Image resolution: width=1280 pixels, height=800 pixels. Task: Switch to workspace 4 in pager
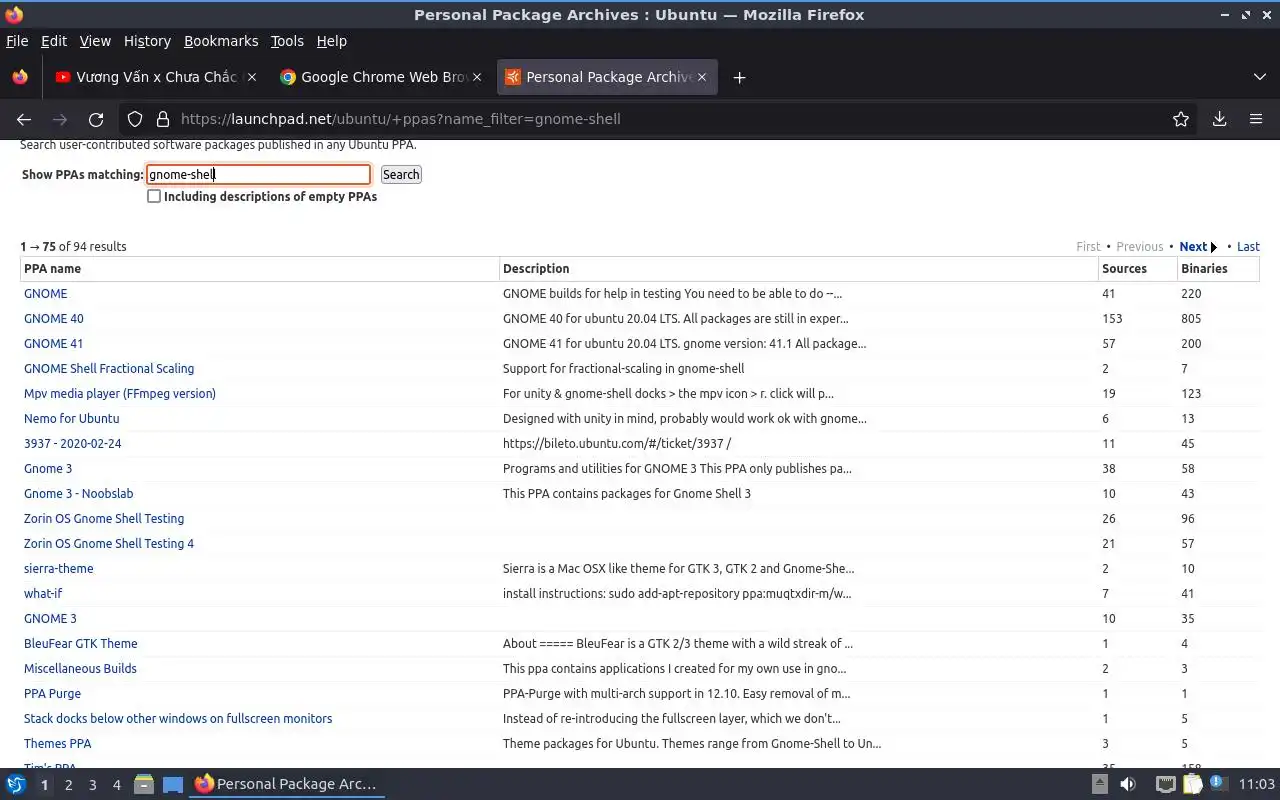click(x=116, y=785)
